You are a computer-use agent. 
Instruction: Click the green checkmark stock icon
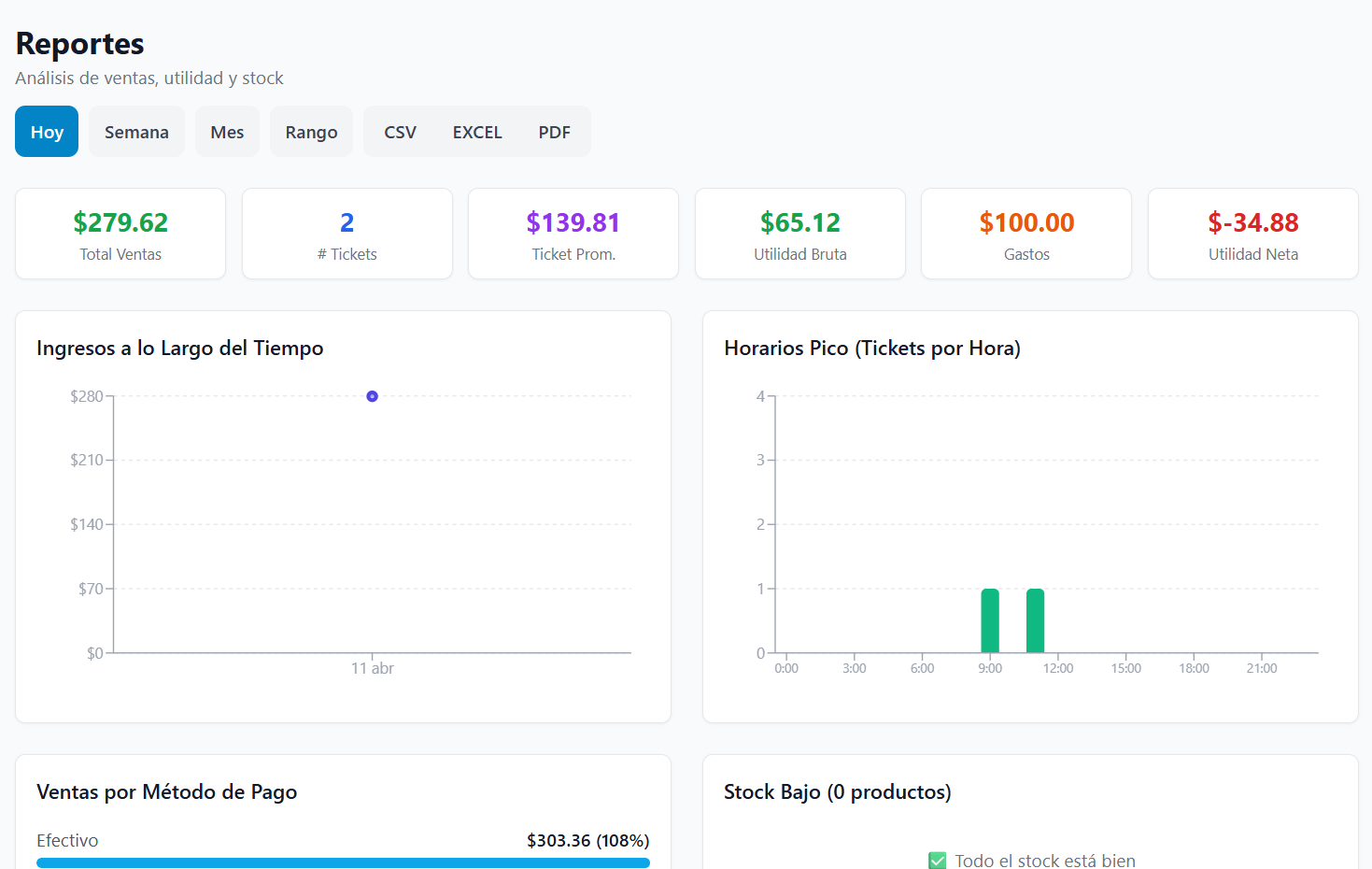pos(938,861)
